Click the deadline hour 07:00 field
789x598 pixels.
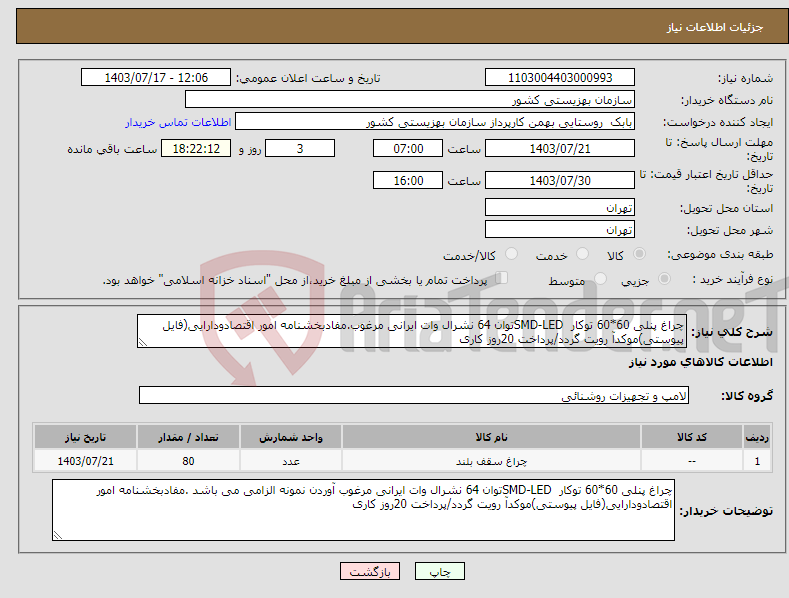[408, 148]
